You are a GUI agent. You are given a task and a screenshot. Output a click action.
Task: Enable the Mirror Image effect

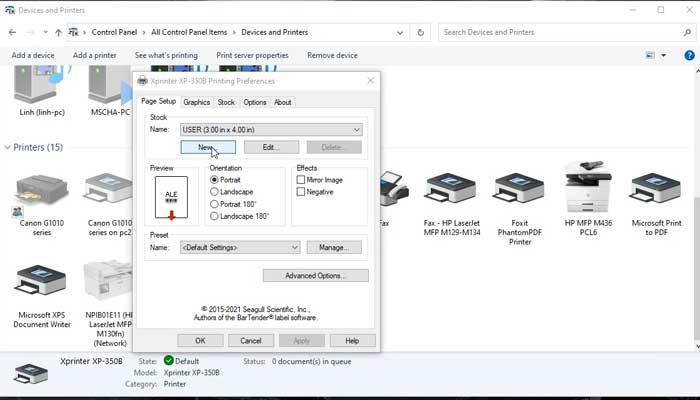tap(301, 180)
